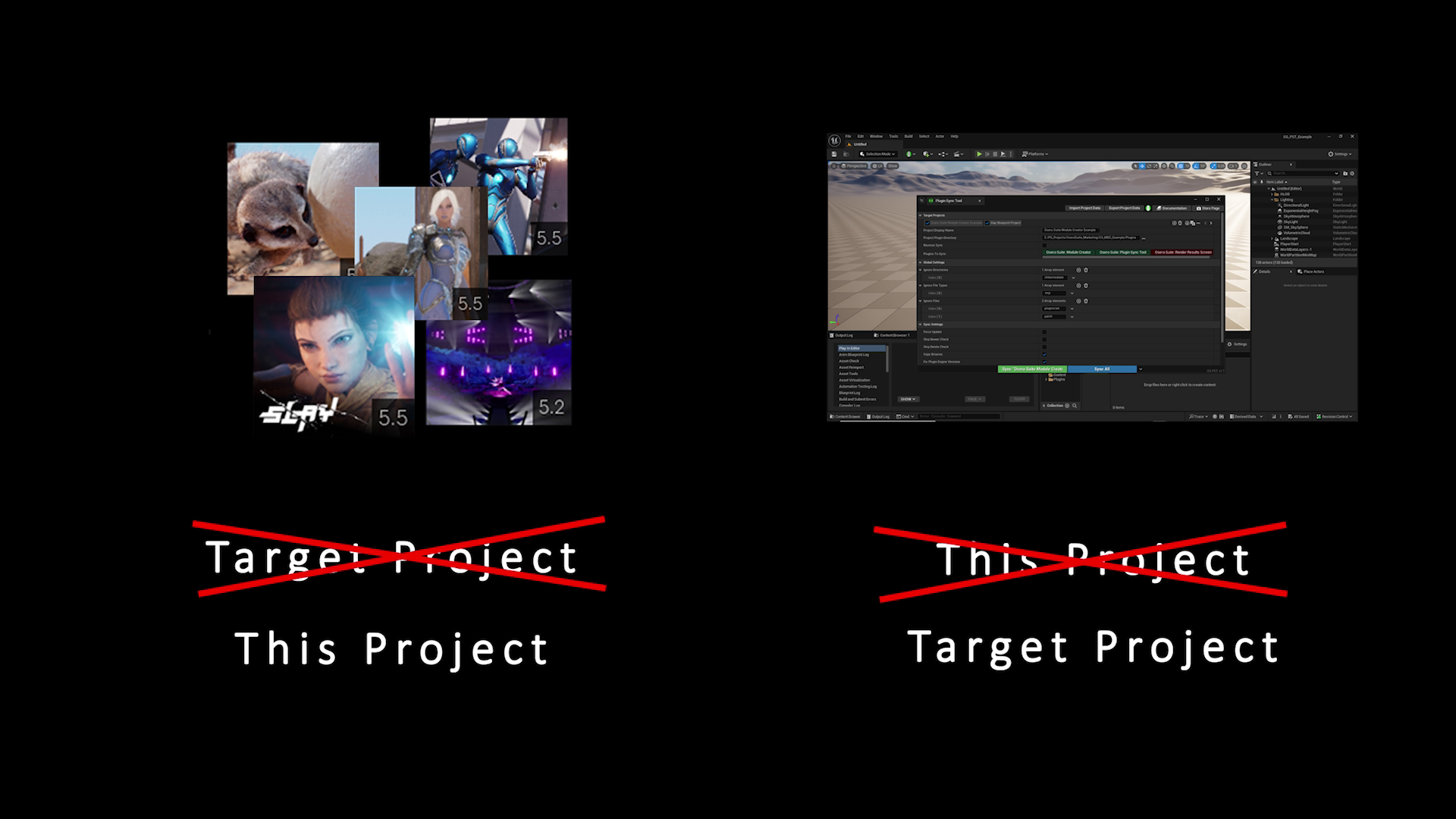Add element to Ignore File Types array
1456x819 pixels.
(1078, 285)
